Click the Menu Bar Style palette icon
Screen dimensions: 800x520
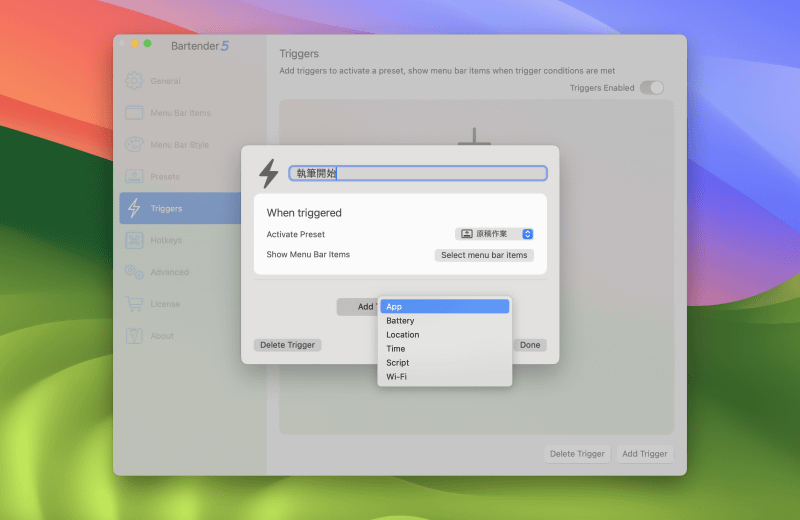click(x=134, y=144)
